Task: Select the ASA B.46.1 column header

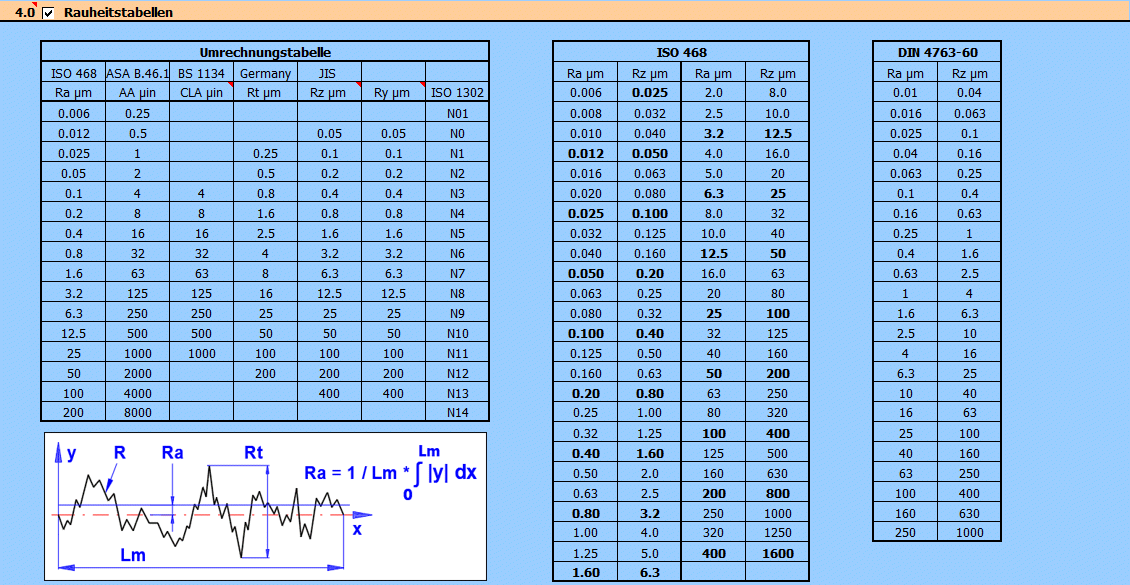Action: [137, 73]
